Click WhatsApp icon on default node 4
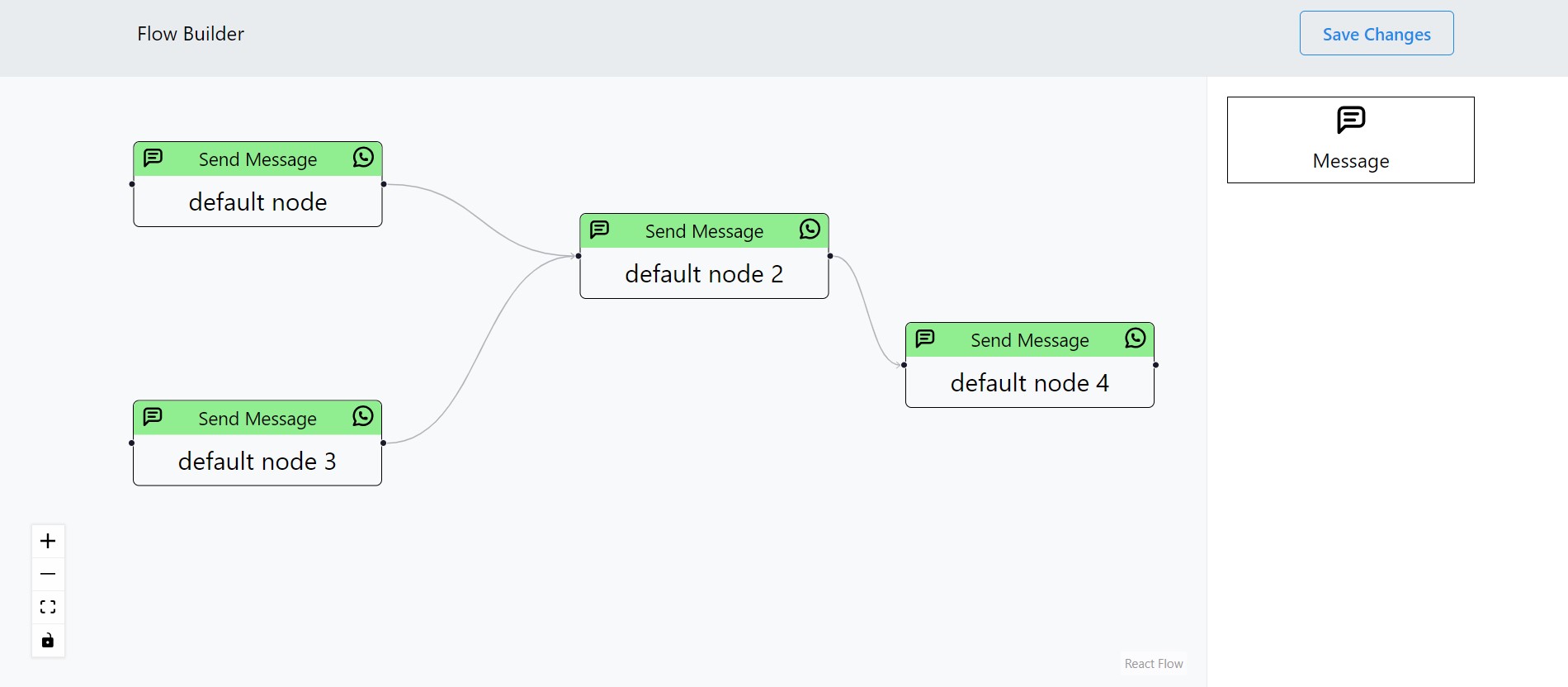This screenshot has height=687, width=1568. coord(1135,339)
